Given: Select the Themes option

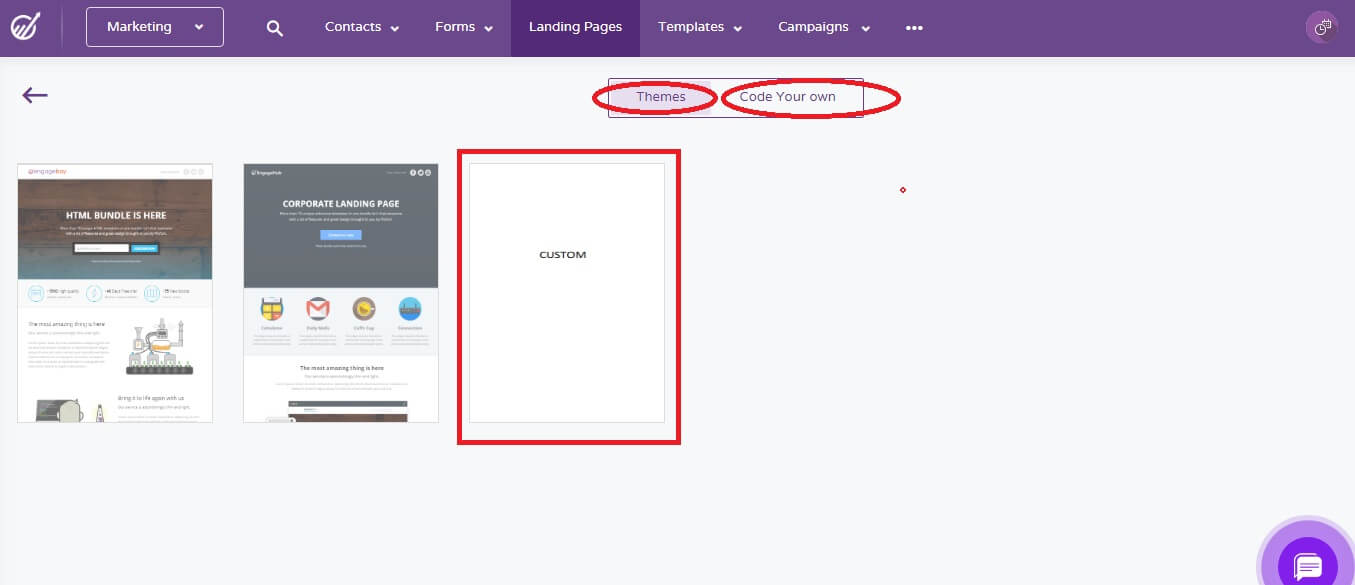Looking at the screenshot, I should [661, 96].
